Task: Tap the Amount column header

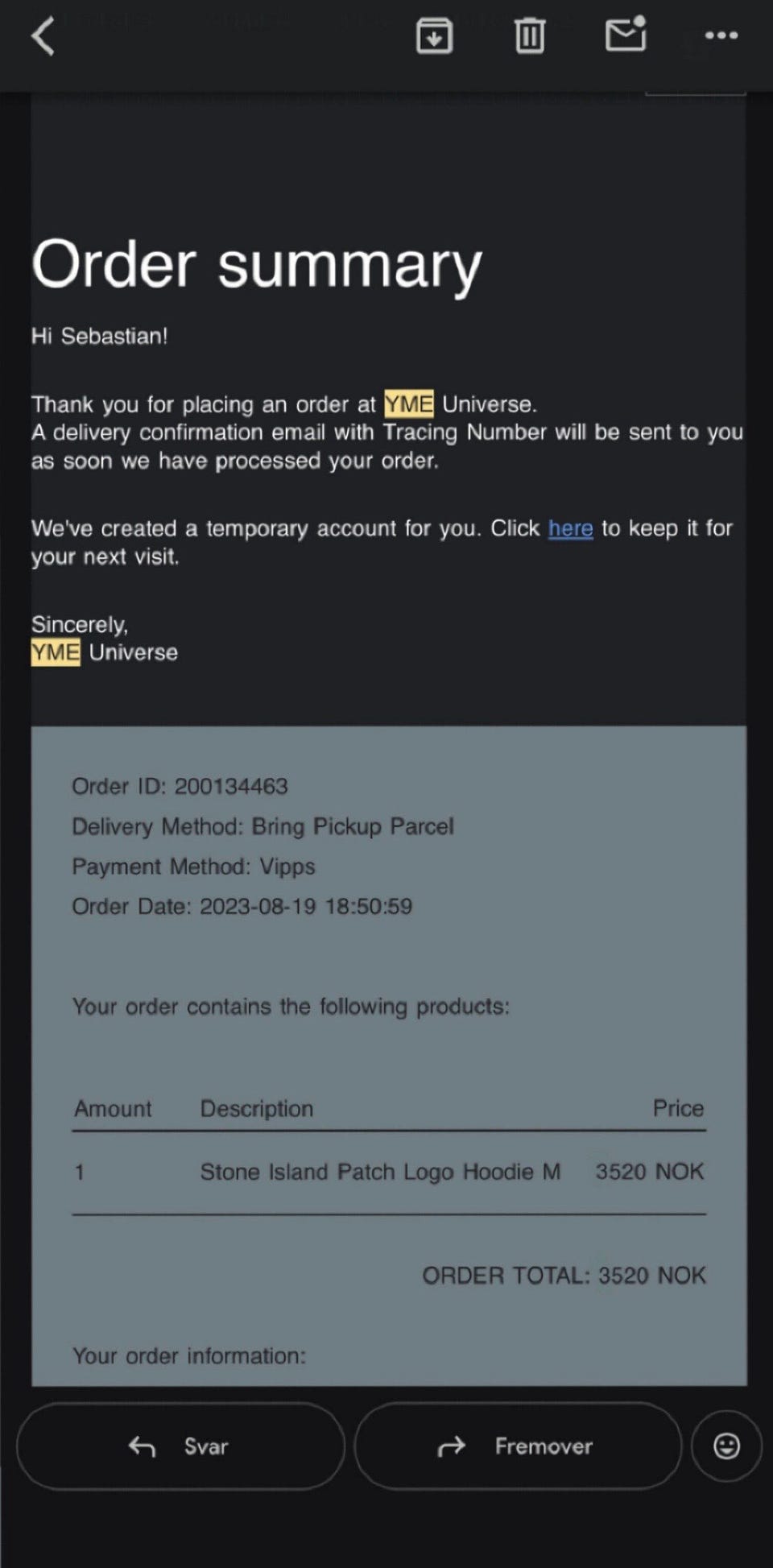Action: click(x=113, y=1109)
